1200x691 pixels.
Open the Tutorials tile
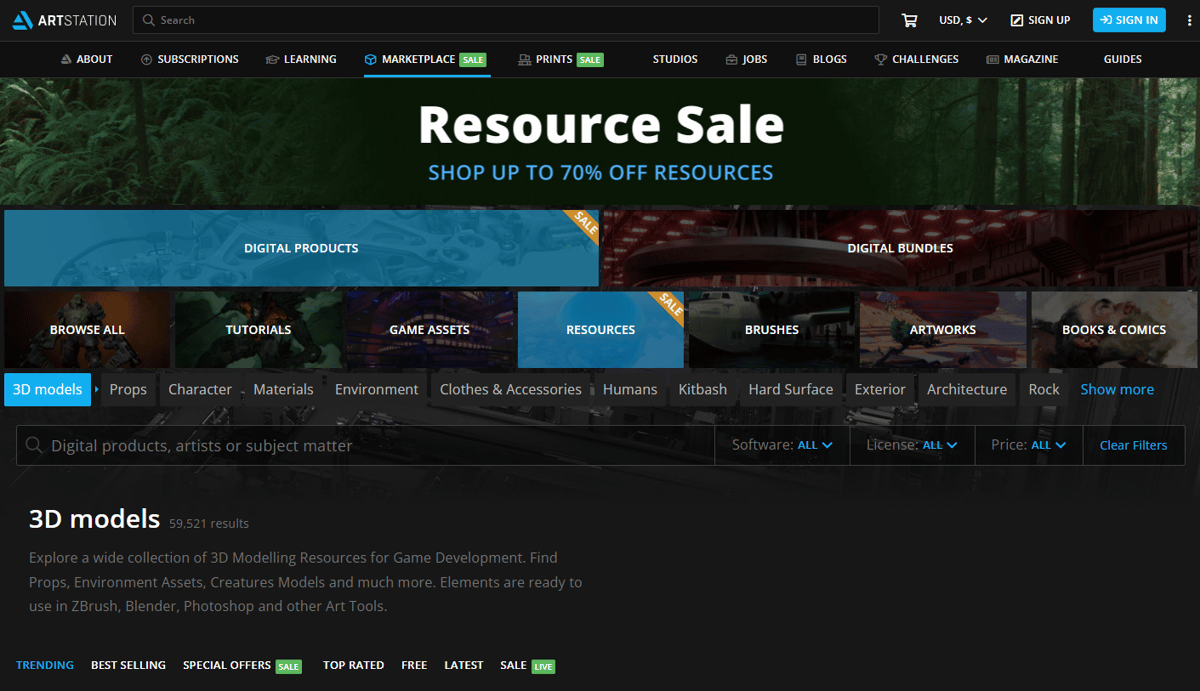(258, 330)
